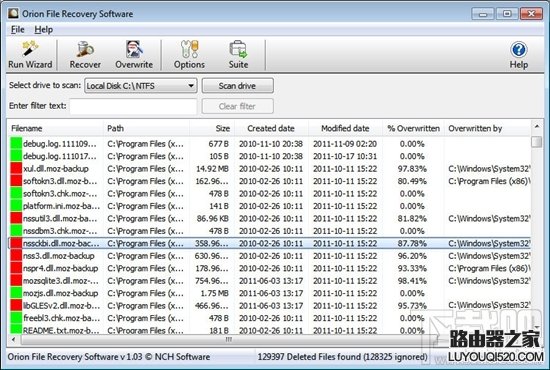
Task: Click size value 1.75 MB
Action: click(x=214, y=293)
